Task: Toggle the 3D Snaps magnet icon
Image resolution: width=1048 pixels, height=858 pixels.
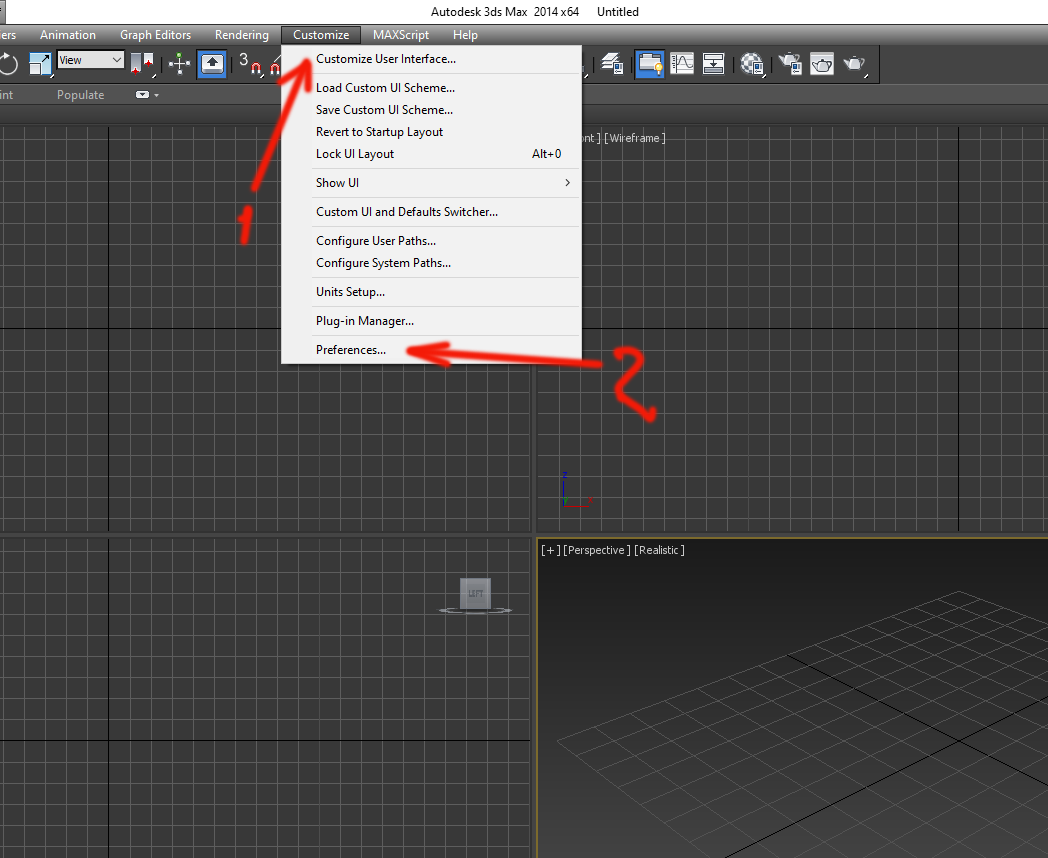Action: [251, 64]
